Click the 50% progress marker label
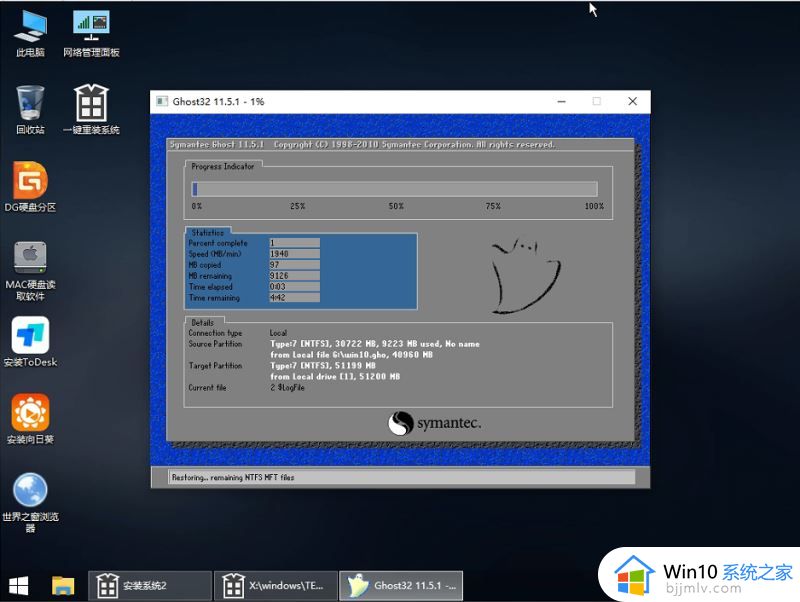800x602 pixels. [396, 206]
